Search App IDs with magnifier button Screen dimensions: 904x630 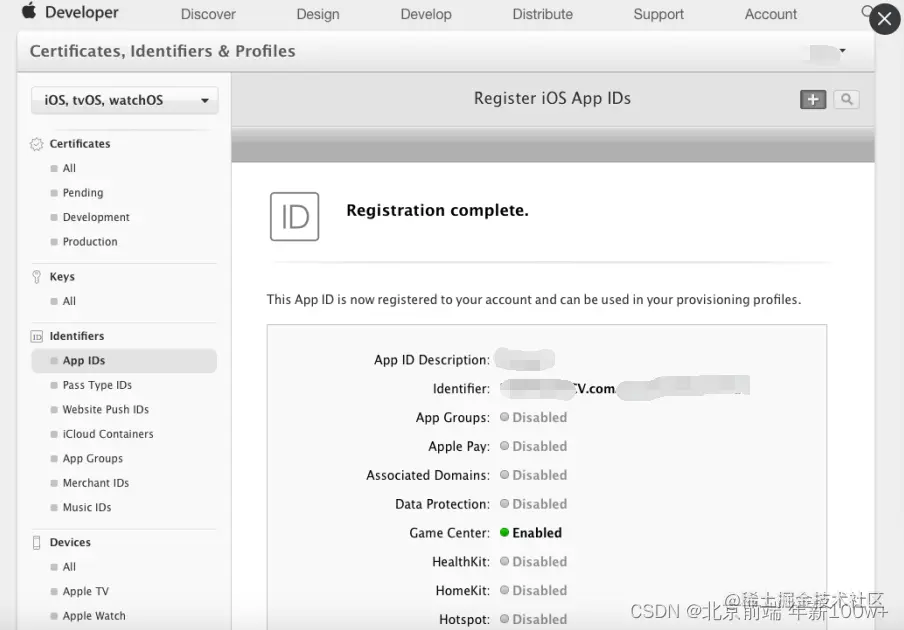pyautogui.click(x=846, y=99)
